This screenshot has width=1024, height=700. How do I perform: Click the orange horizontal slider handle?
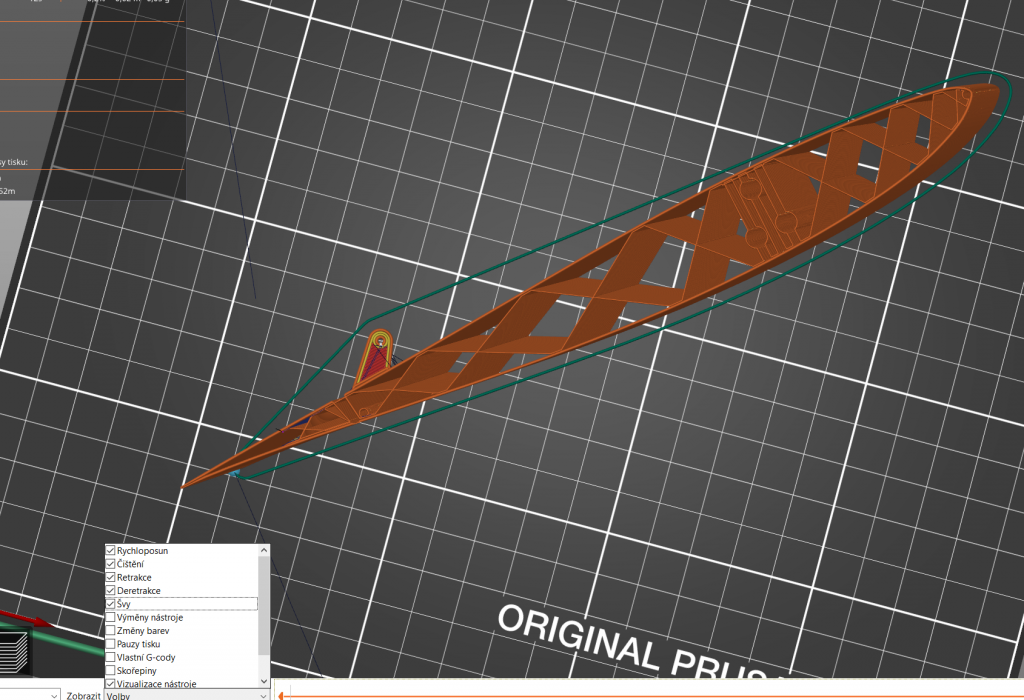click(282, 694)
